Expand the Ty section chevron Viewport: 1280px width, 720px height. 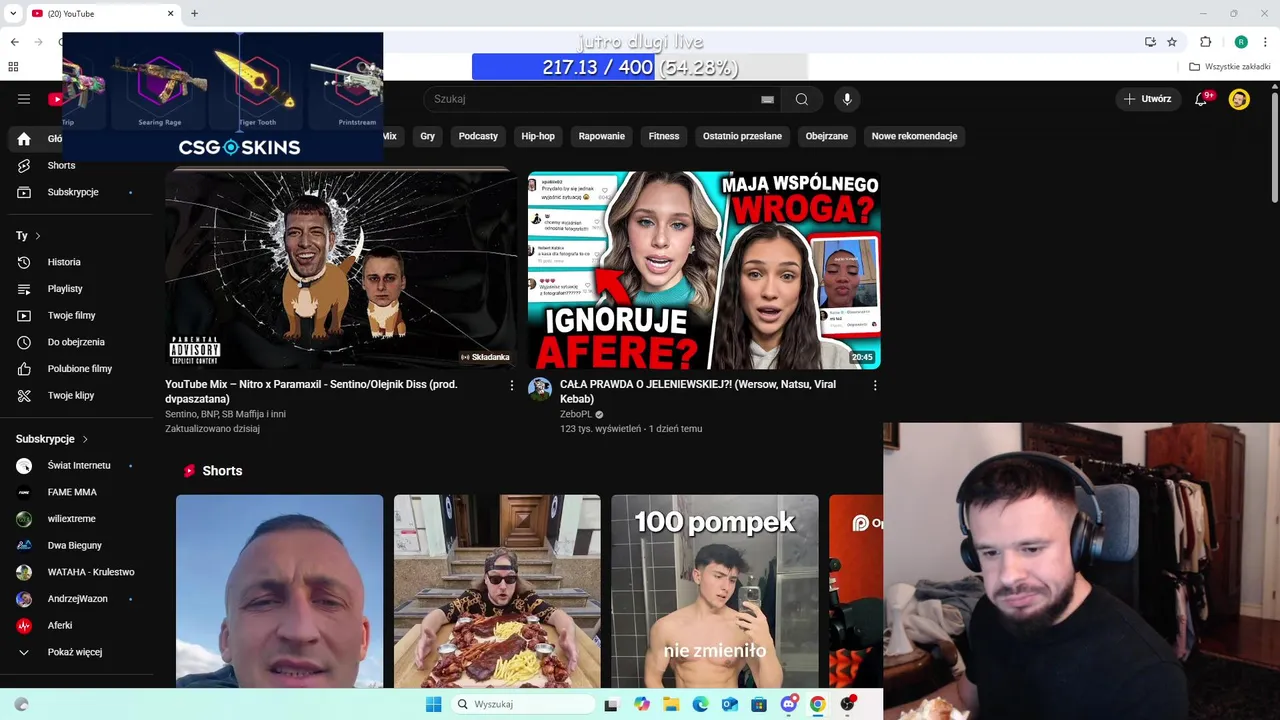click(38, 236)
